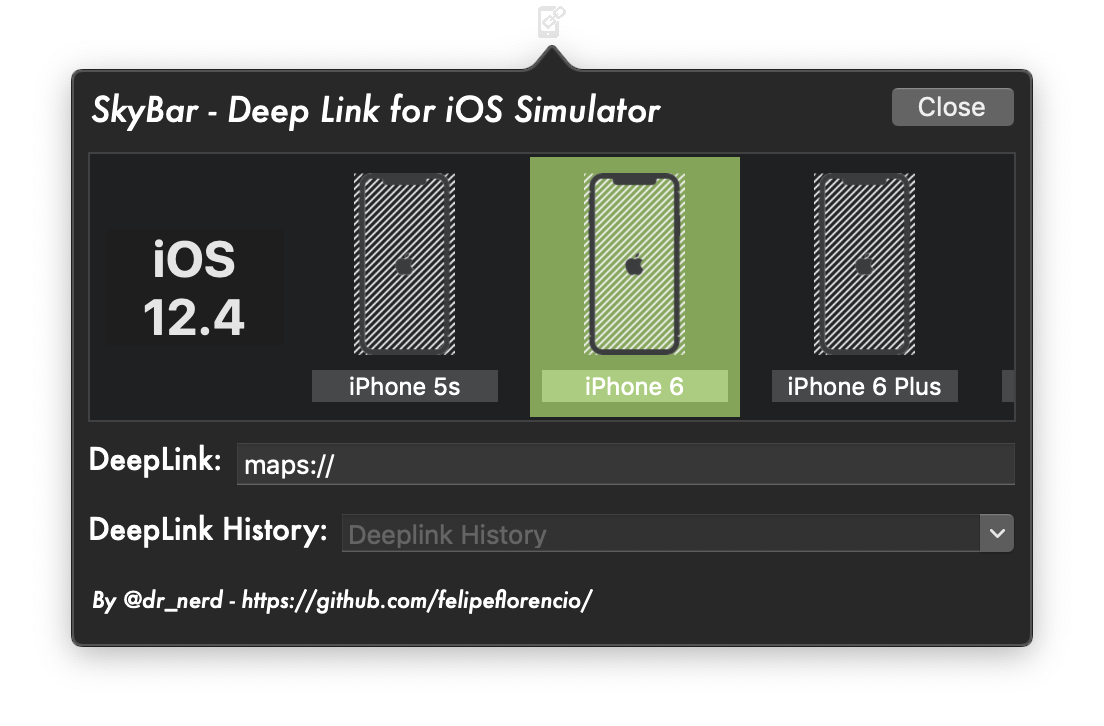Expand the Deeplink History dropdown arrow
Viewport: 1104px width, 726px height.
[997, 533]
